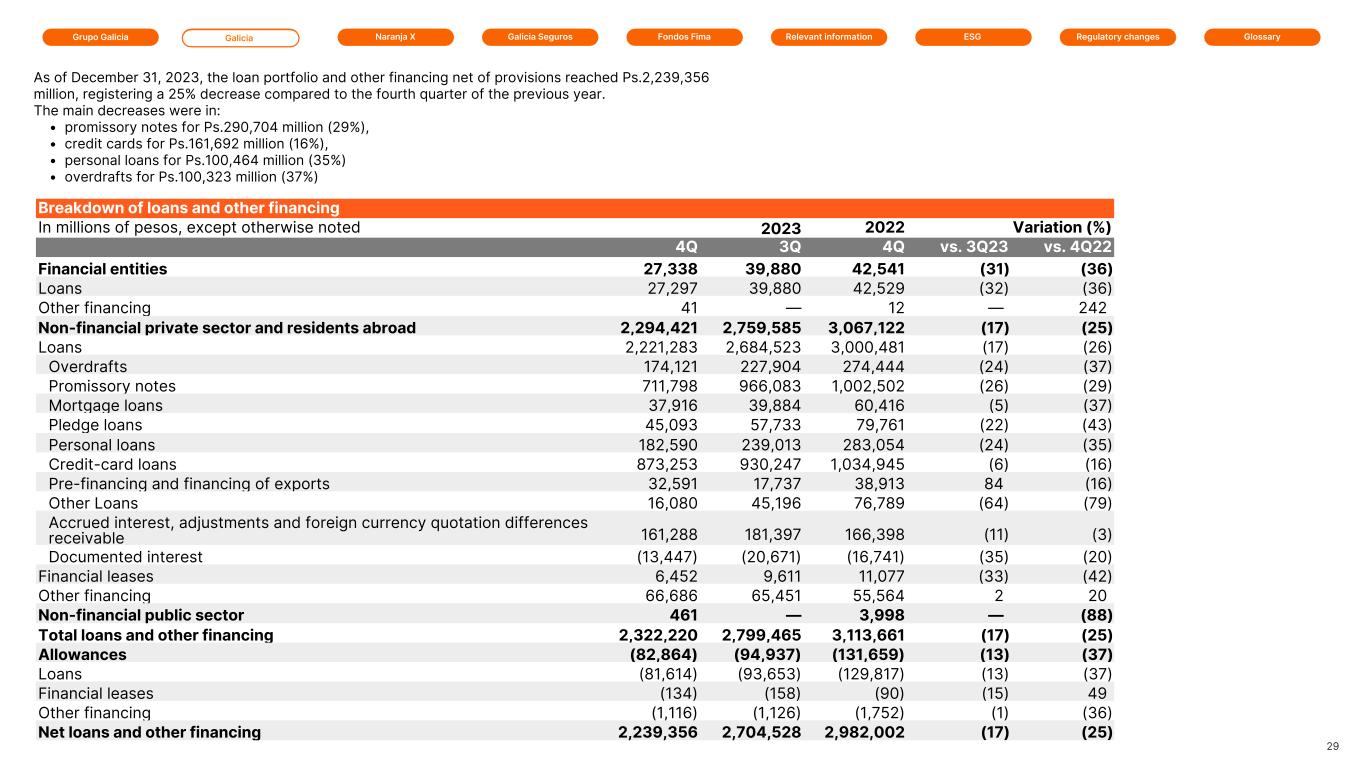Screen dimensions: 1365x768
Task: Click the Total loans and other financing row
Action: tap(155, 635)
